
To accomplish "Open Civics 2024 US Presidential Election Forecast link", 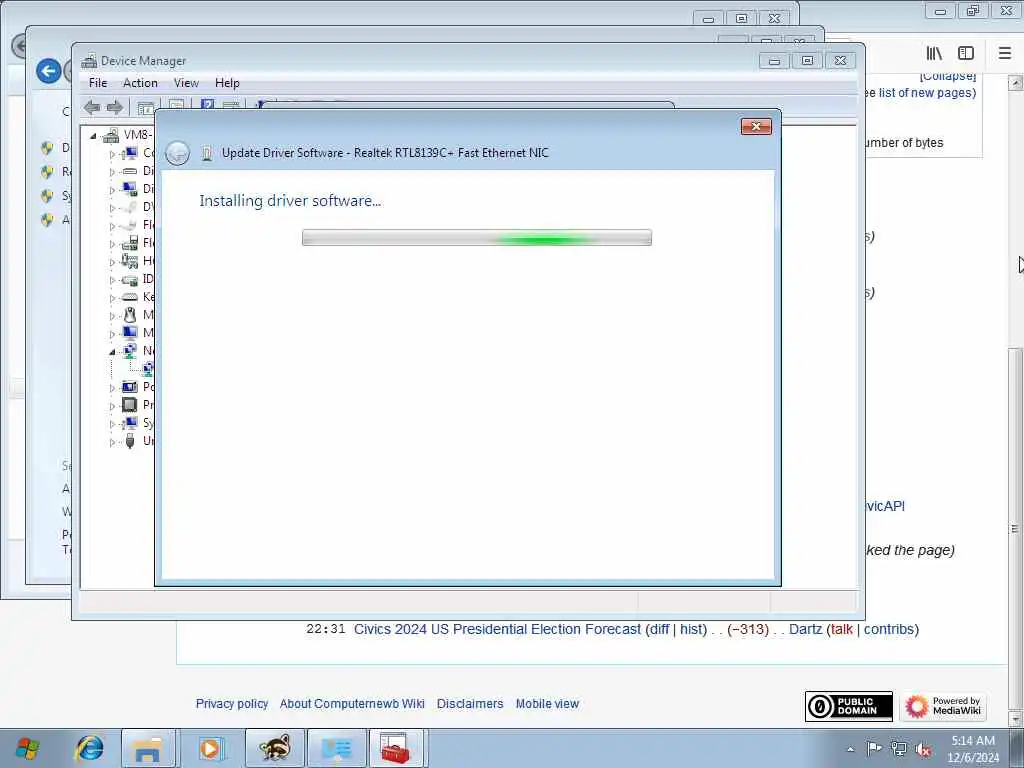I will tap(498, 630).
